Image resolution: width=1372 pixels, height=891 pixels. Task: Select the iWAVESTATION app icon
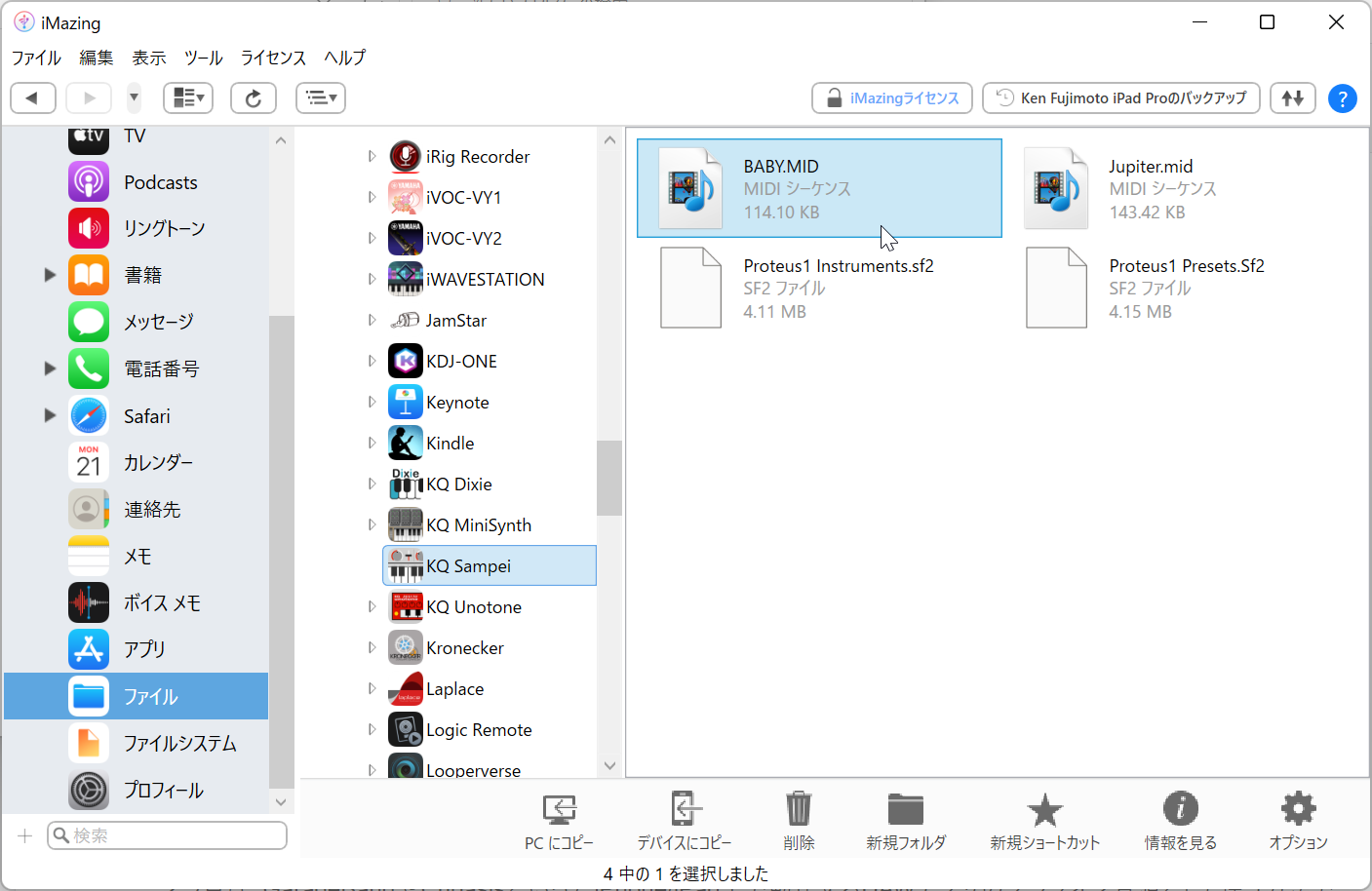click(x=406, y=279)
